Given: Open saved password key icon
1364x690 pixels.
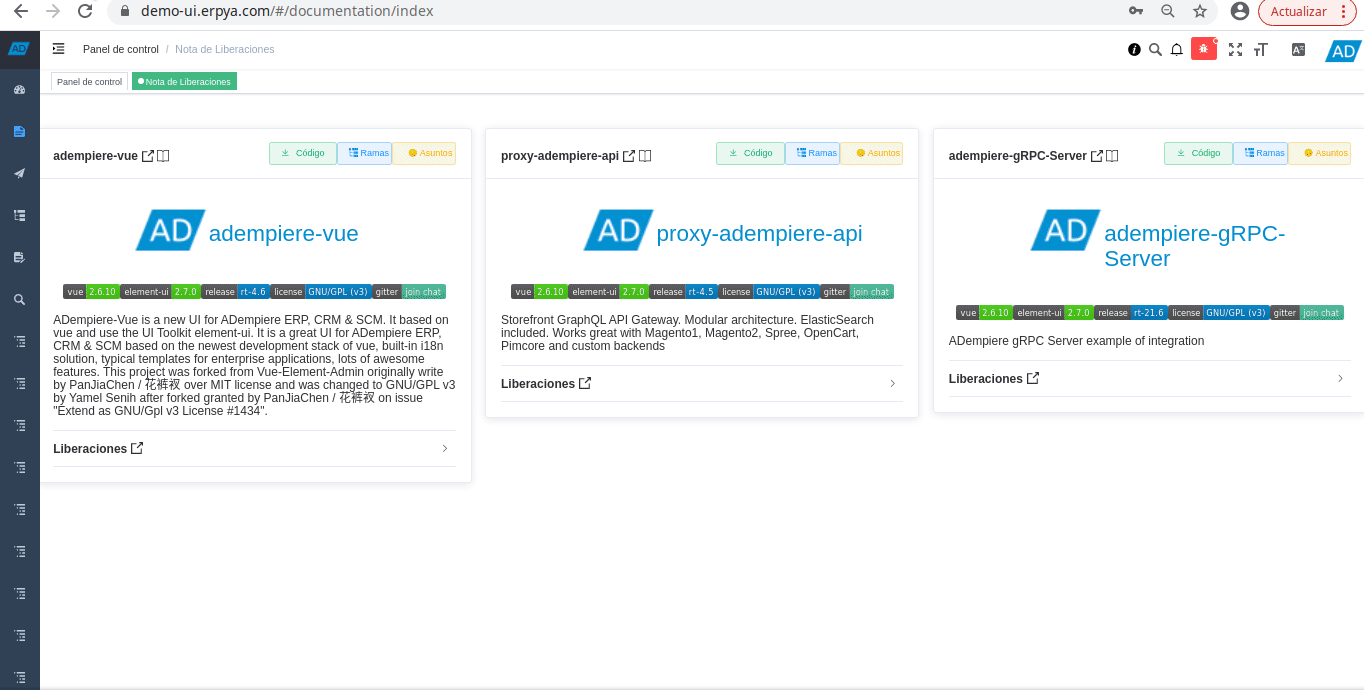Looking at the screenshot, I should [1136, 11].
